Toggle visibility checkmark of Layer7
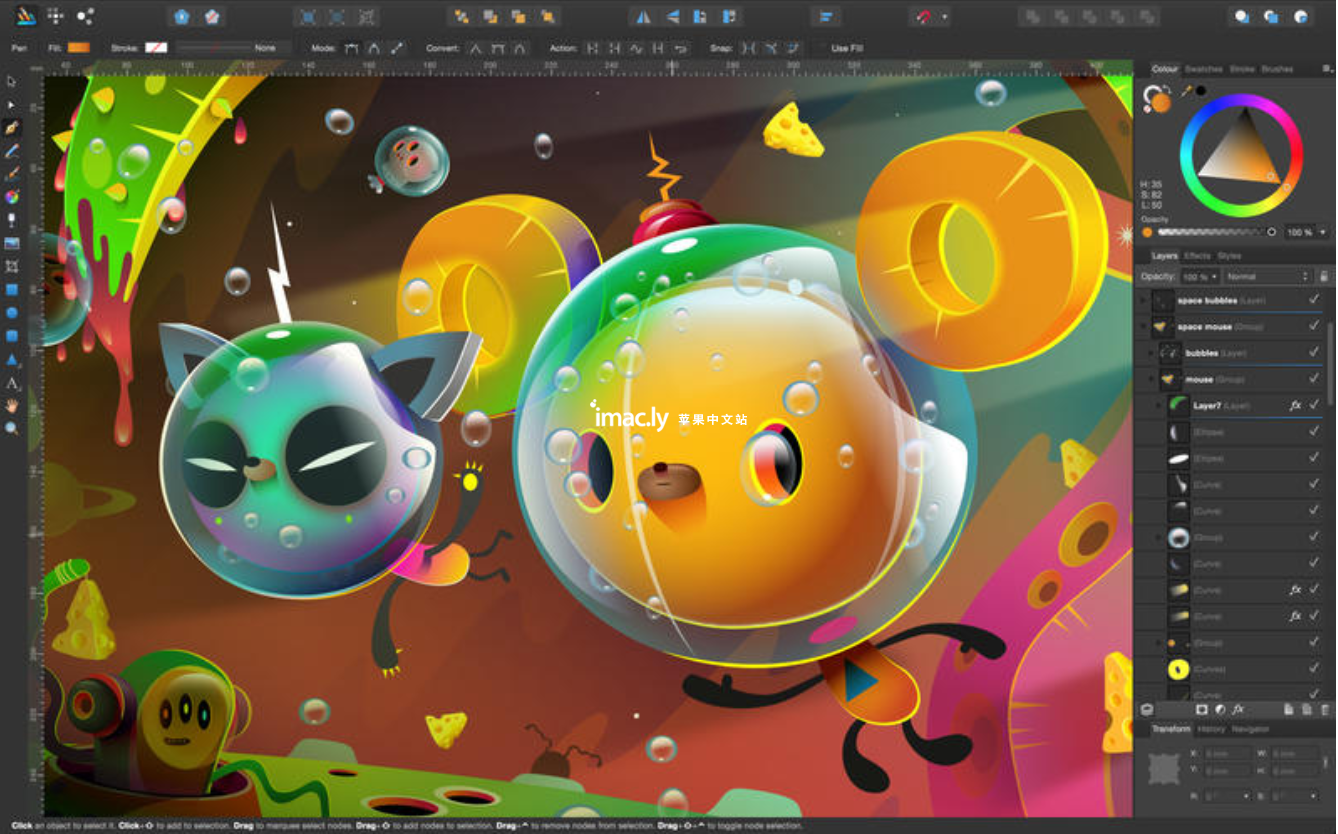The image size is (1338, 834). pos(1314,405)
